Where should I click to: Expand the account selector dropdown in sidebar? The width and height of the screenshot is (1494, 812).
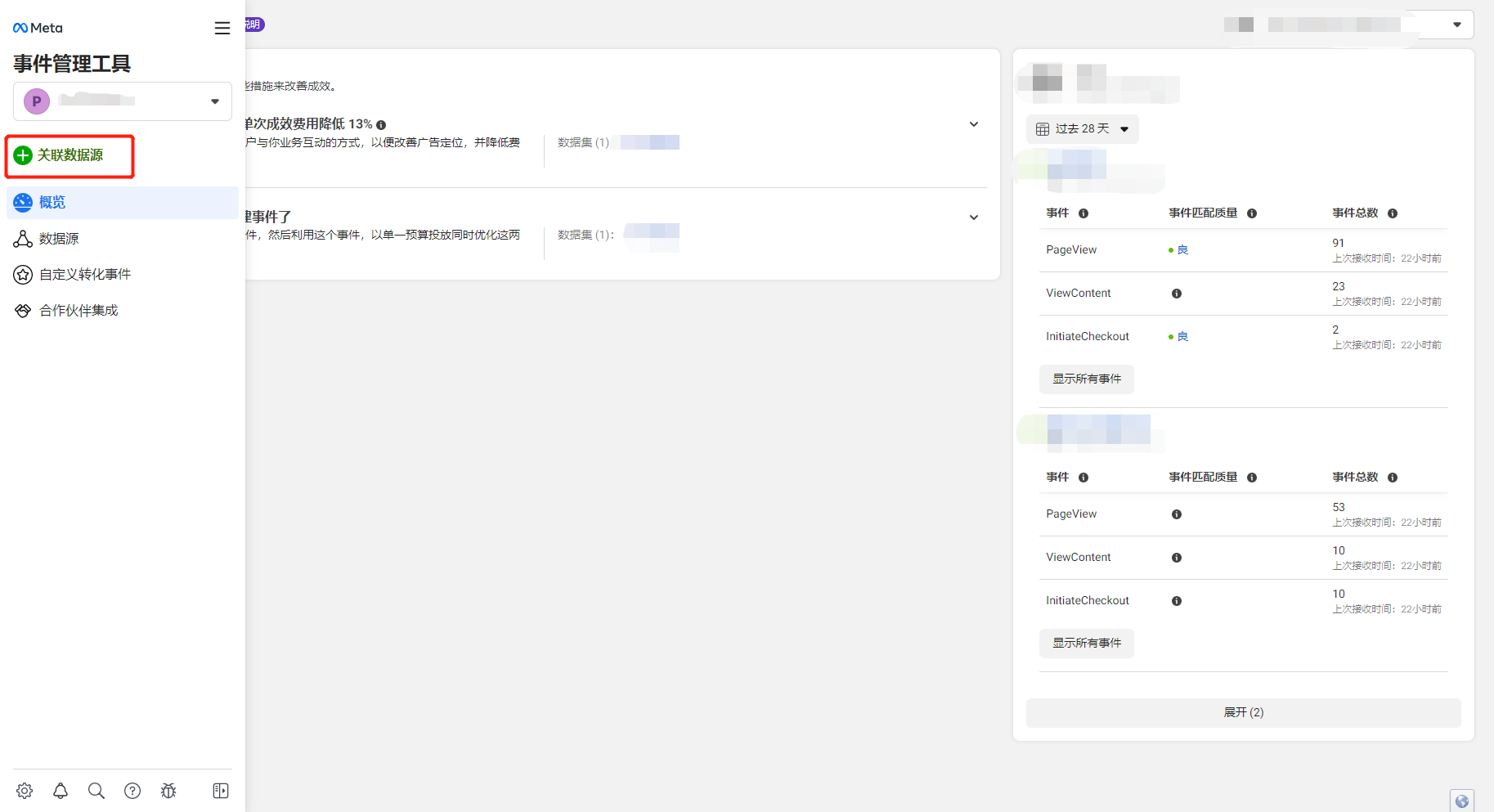click(x=214, y=101)
